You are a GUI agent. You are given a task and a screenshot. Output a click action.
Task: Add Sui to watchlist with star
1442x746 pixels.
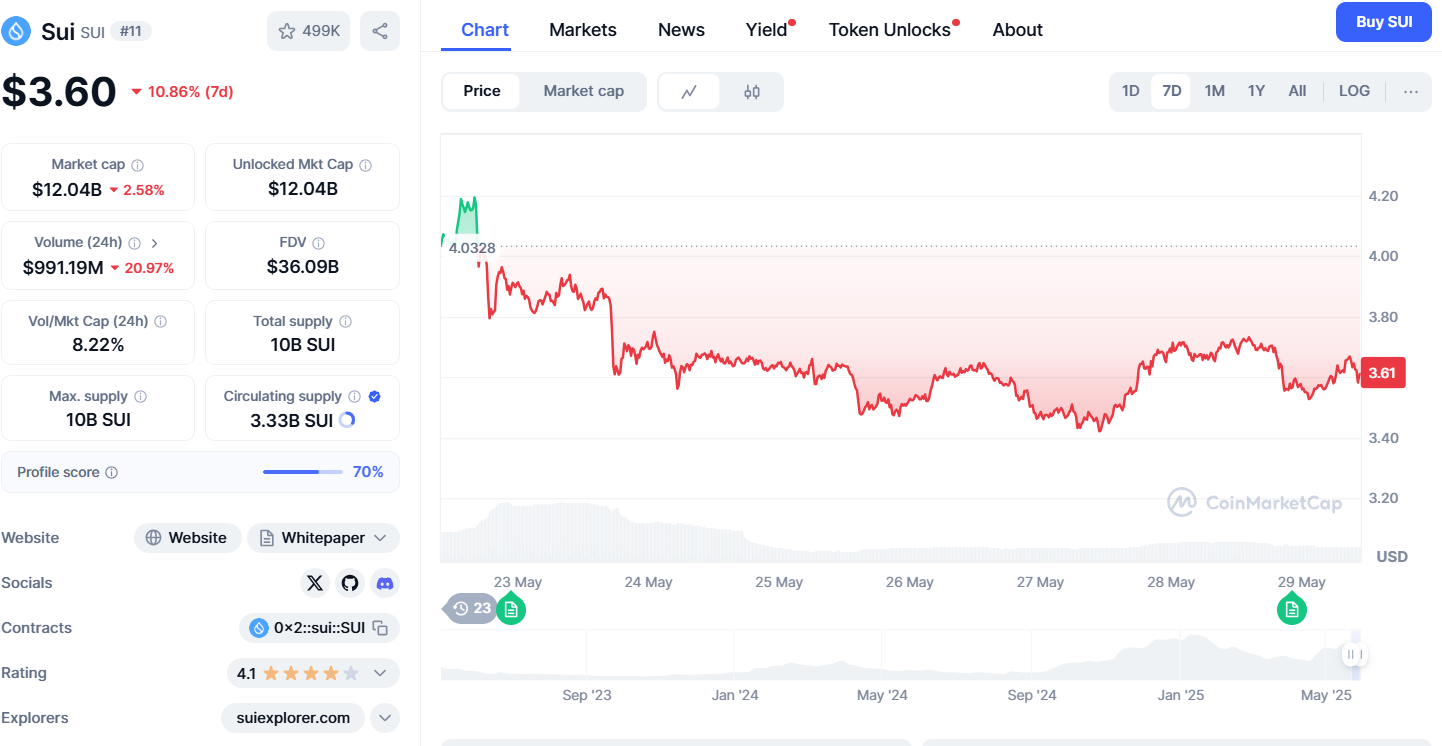click(308, 31)
